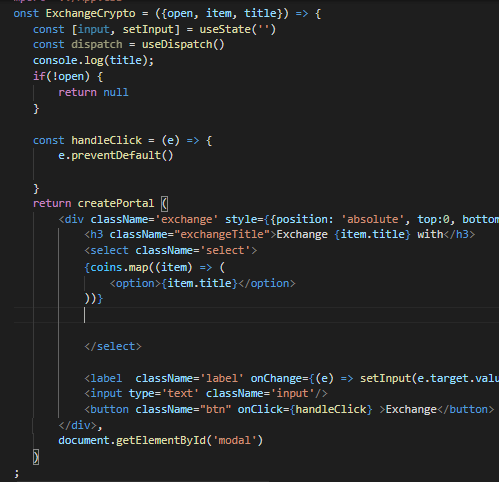
Task: Click e.preventDefault() line
Action: [x=116, y=155]
